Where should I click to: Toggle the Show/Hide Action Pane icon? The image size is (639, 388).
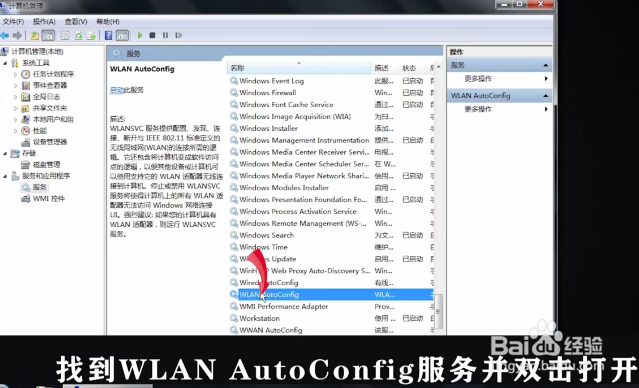point(122,35)
